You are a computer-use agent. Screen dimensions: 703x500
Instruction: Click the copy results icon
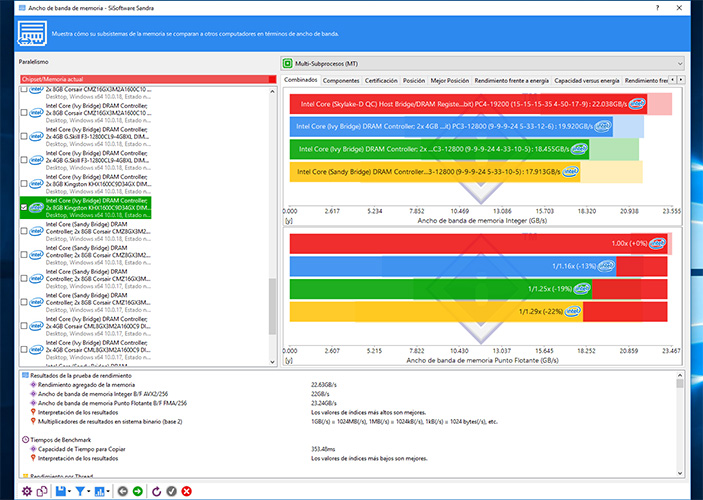pyautogui.click(x=42, y=491)
